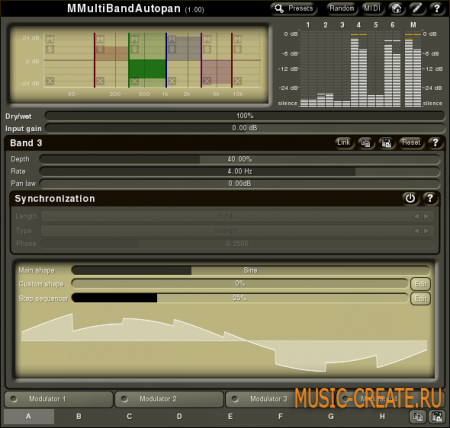Screen dimensions: 450x428
Task: Click the oscillator shape waveform display
Action: coord(224,342)
